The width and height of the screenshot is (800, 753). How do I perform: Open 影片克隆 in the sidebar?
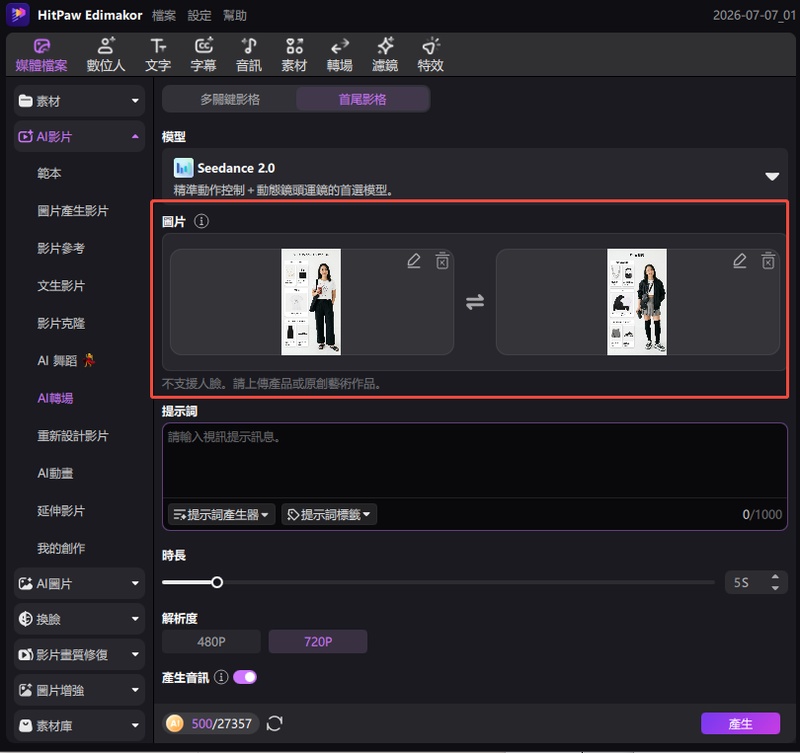coord(61,323)
